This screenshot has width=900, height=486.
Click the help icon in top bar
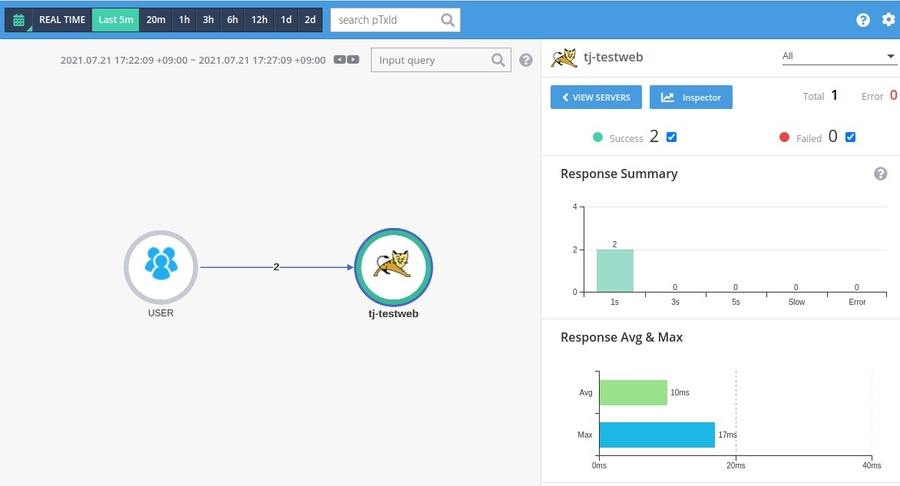tap(863, 20)
